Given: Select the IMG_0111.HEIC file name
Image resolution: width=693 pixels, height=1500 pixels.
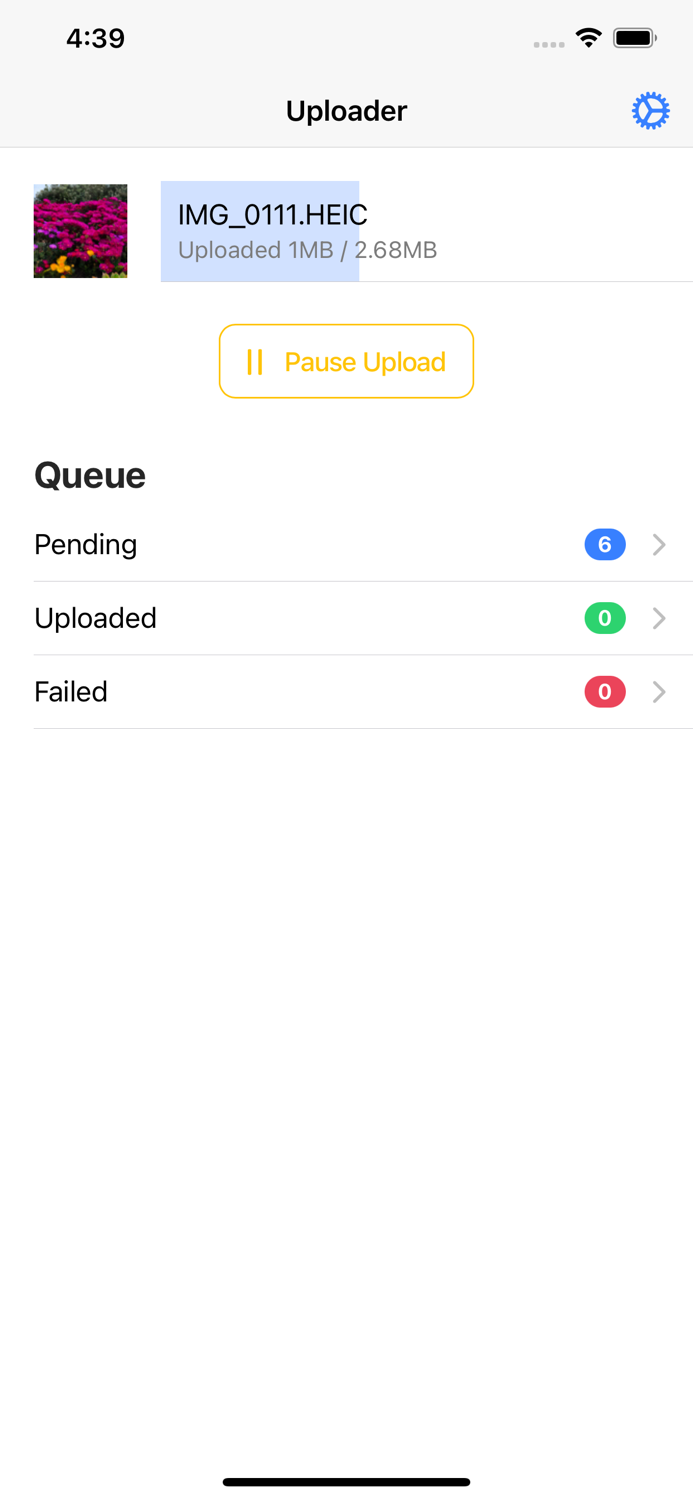Looking at the screenshot, I should click(x=273, y=215).
